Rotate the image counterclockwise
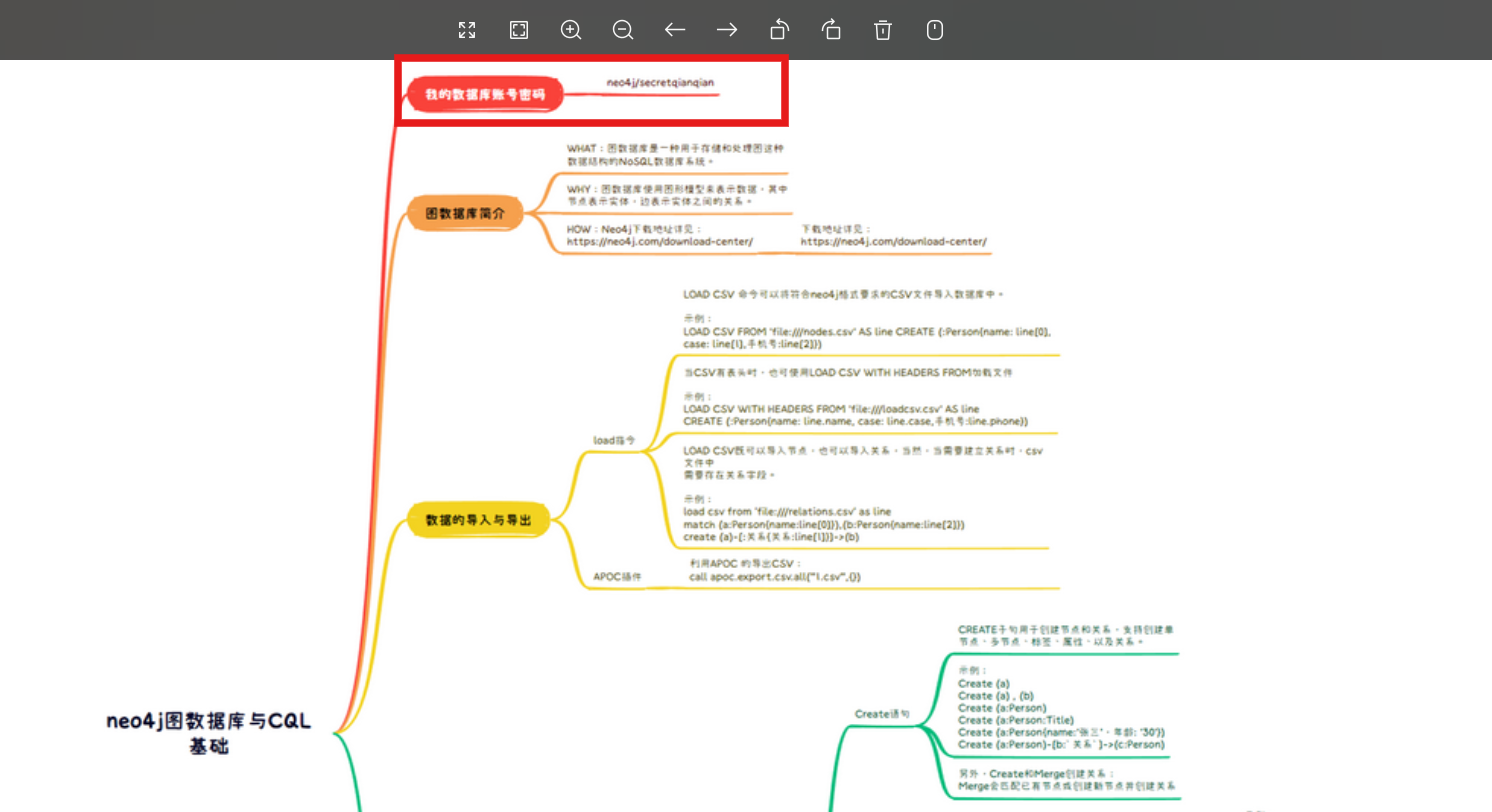Screen dimensions: 1492x812 pyautogui.click(x=779, y=30)
